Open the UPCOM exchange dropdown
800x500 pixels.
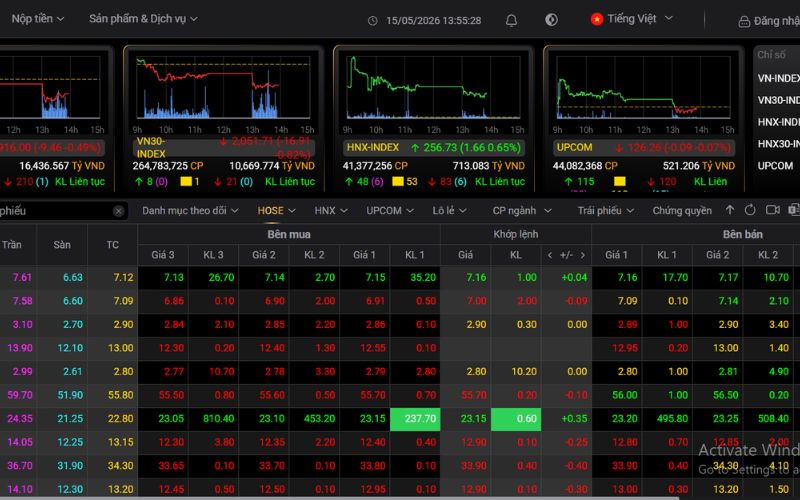(389, 211)
